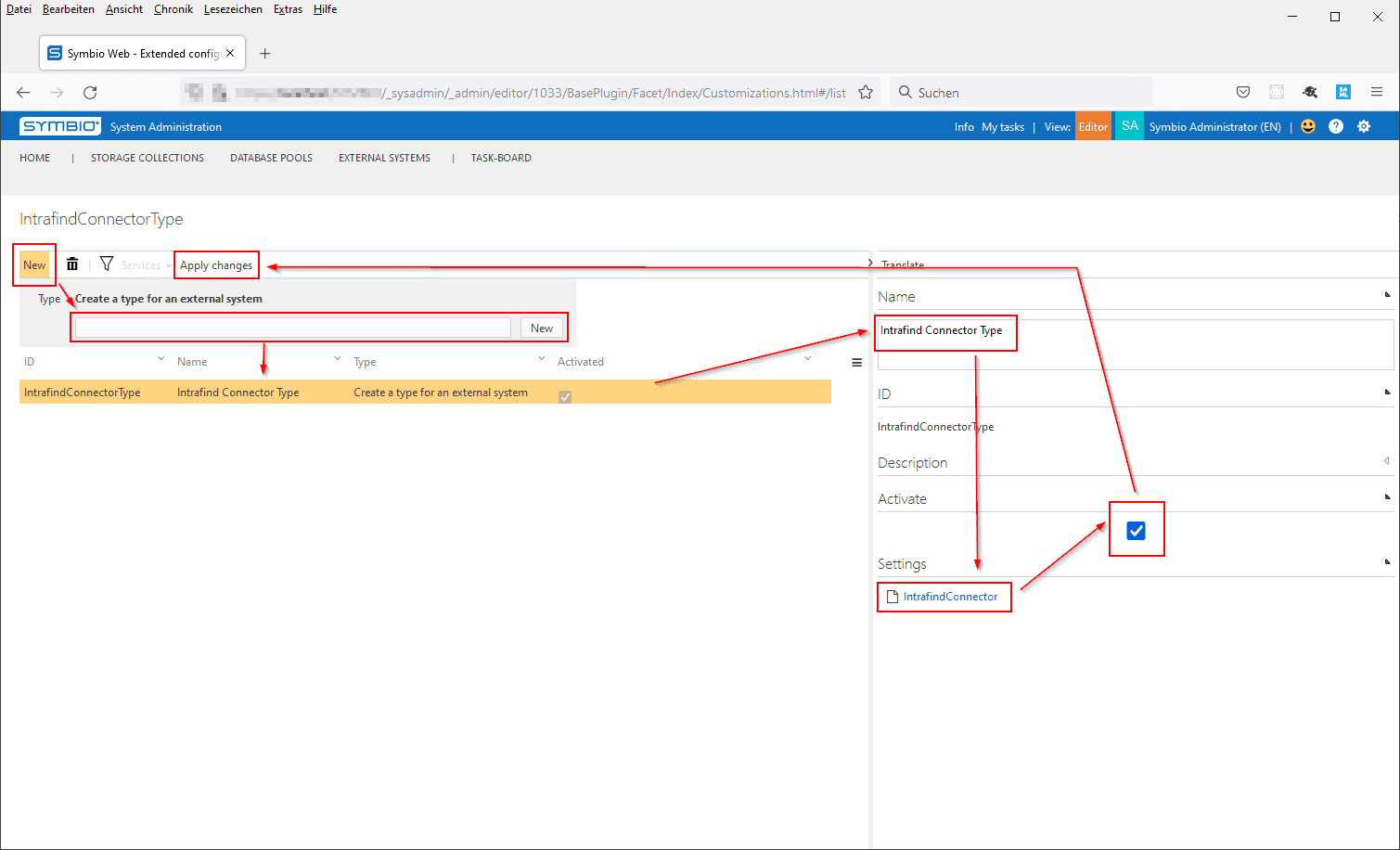1400x850 pixels.
Task: Reload the page in browser
Action: (x=90, y=93)
